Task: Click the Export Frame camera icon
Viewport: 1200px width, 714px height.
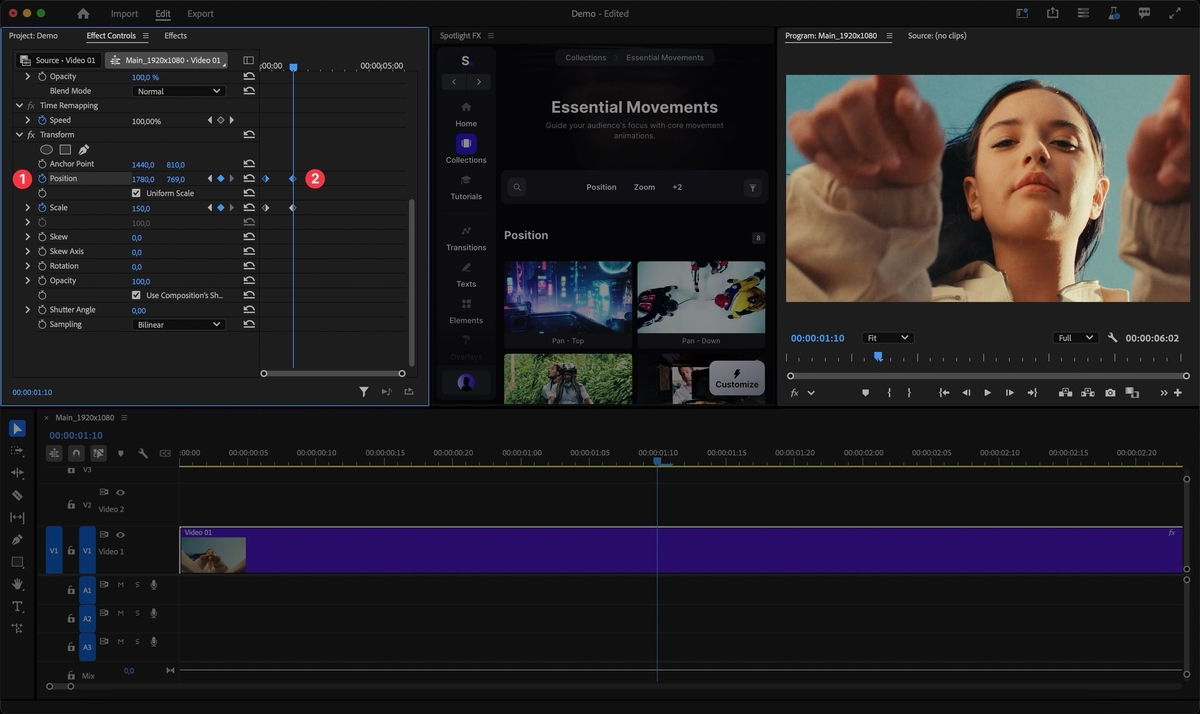Action: click(x=1110, y=393)
